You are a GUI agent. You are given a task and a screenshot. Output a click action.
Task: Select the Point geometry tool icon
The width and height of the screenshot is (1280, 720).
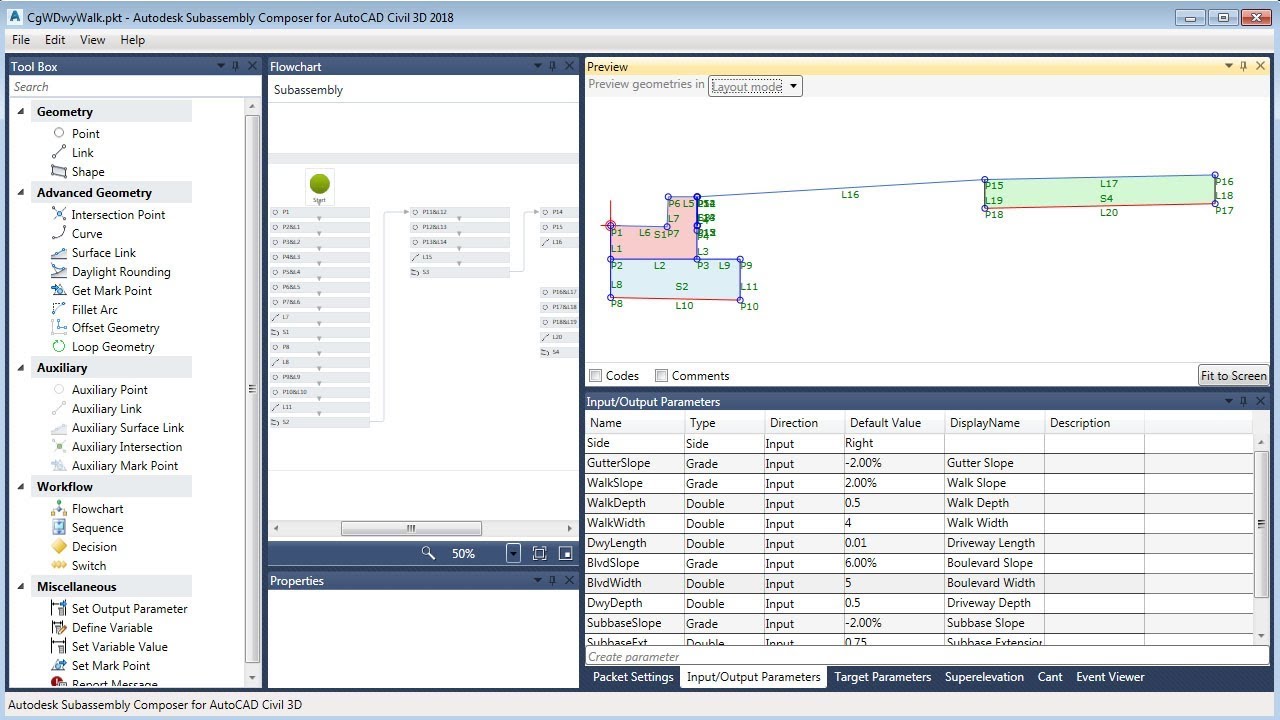tap(59, 133)
